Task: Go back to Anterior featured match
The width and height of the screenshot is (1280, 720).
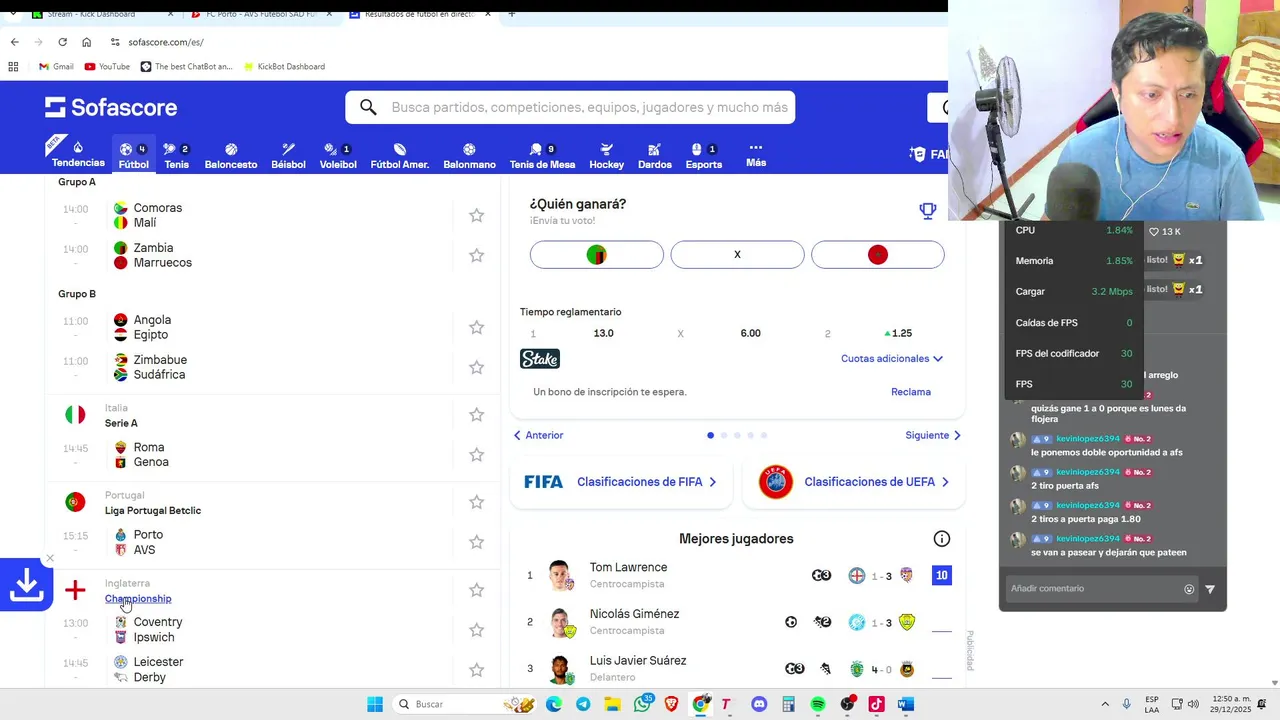Action: click(x=538, y=435)
